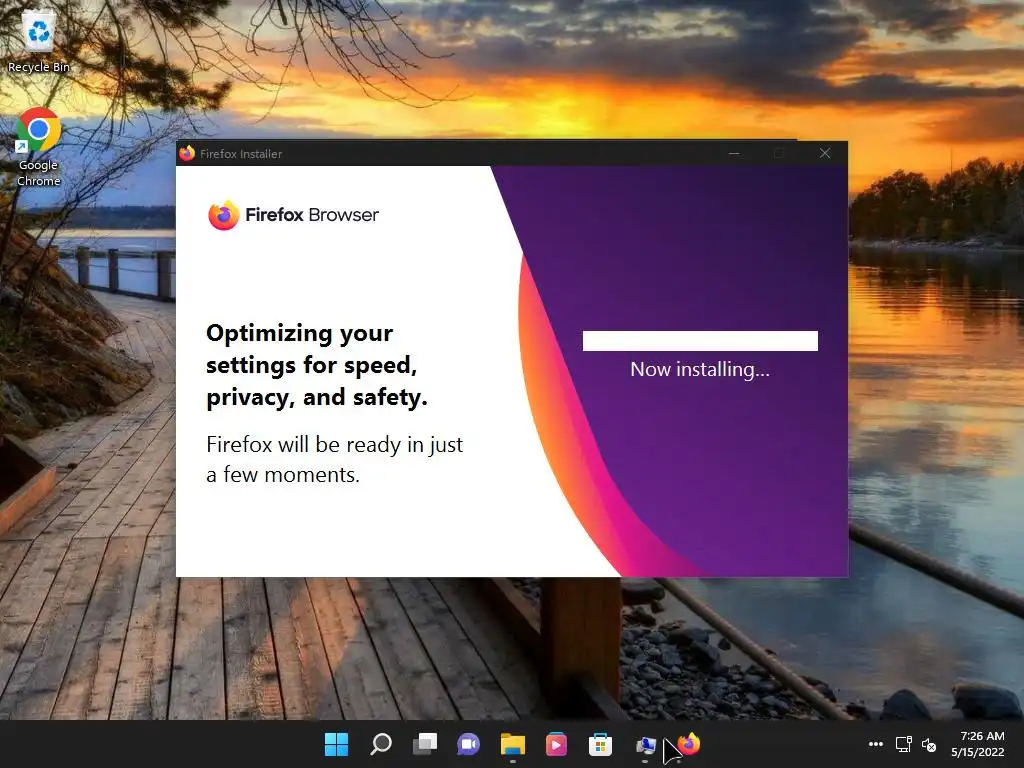The width and height of the screenshot is (1024, 768).
Task: Click disabled maximize button of Firefox Installer
Action: [x=779, y=153]
